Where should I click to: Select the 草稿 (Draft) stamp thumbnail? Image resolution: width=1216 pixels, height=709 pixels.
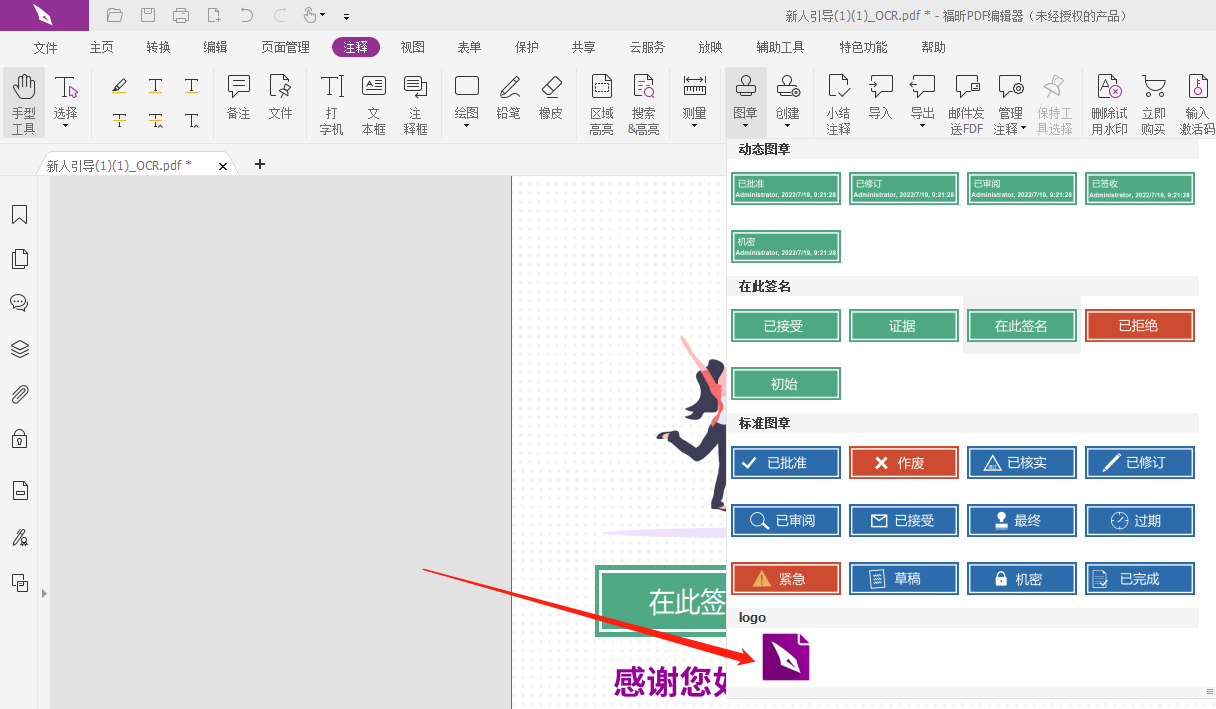903,578
